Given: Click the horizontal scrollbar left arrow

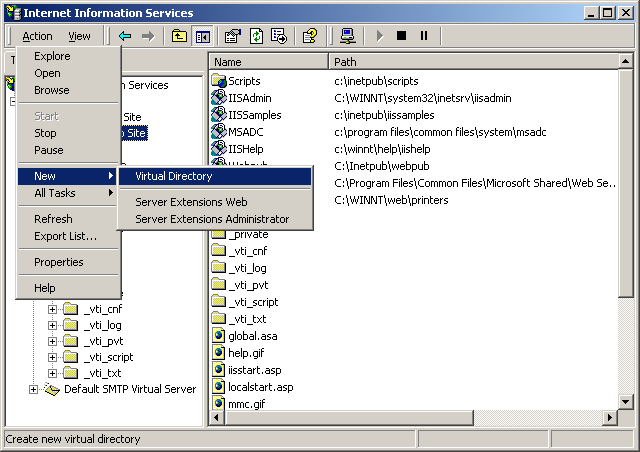Looking at the screenshot, I should click(x=216, y=418).
